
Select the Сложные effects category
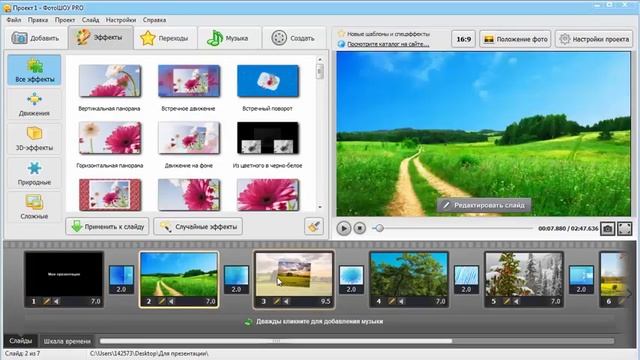(34, 207)
